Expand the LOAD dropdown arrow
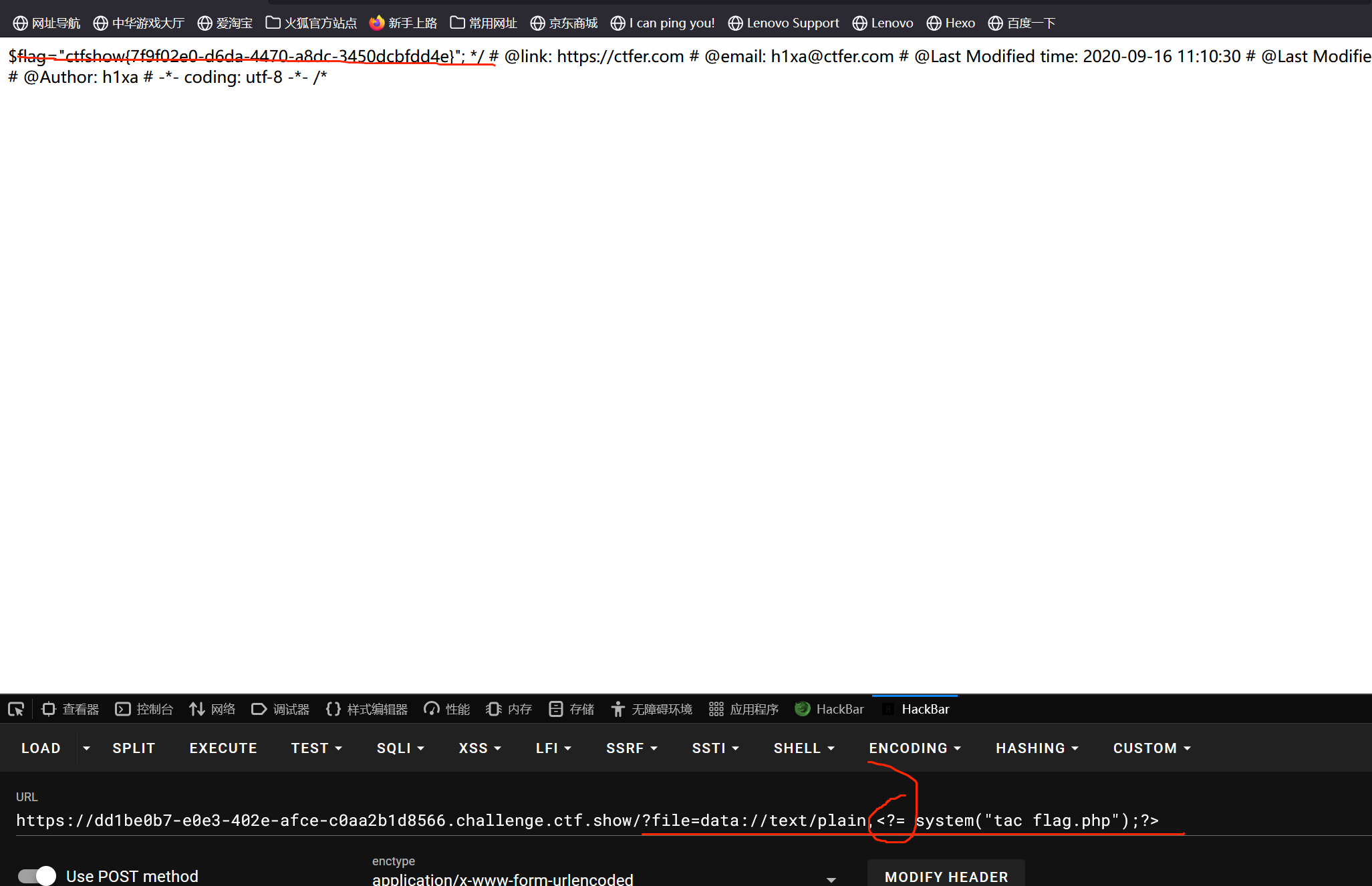Image resolution: width=1372 pixels, height=886 pixels. 86,748
